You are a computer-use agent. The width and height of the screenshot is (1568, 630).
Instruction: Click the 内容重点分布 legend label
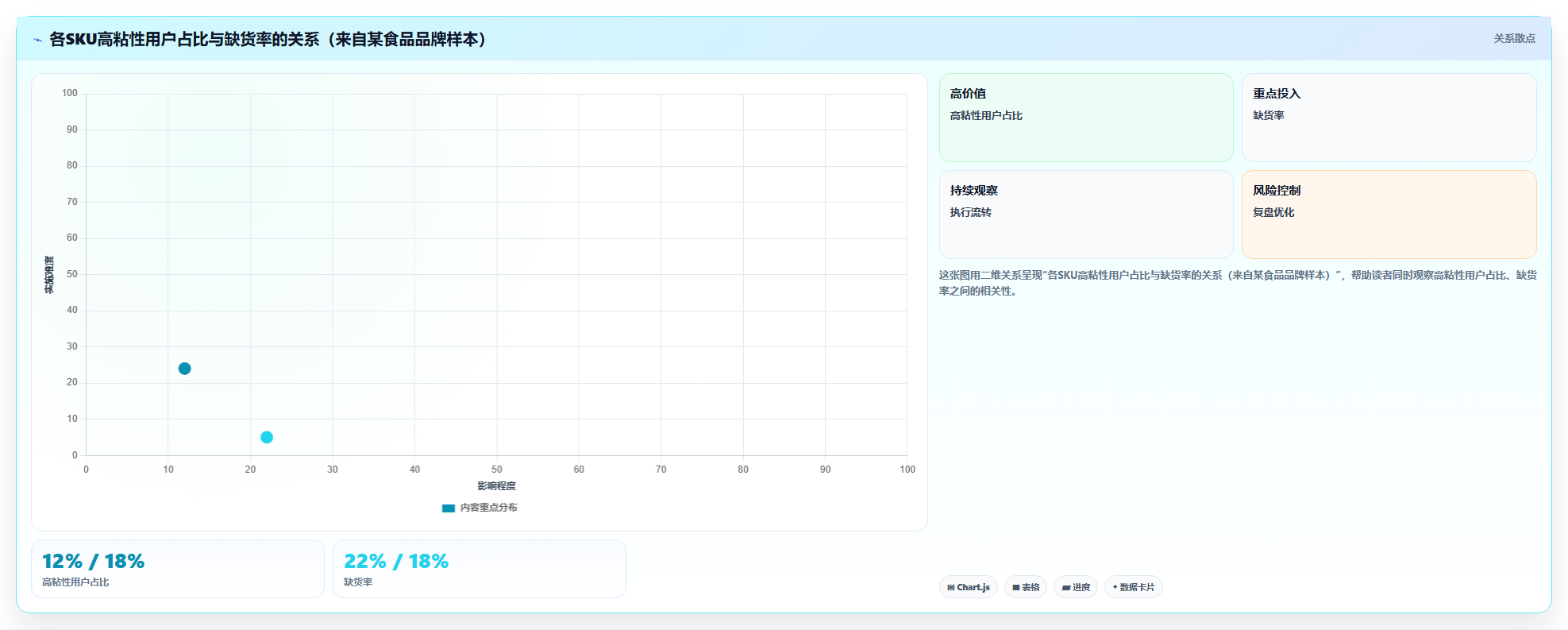coord(489,508)
